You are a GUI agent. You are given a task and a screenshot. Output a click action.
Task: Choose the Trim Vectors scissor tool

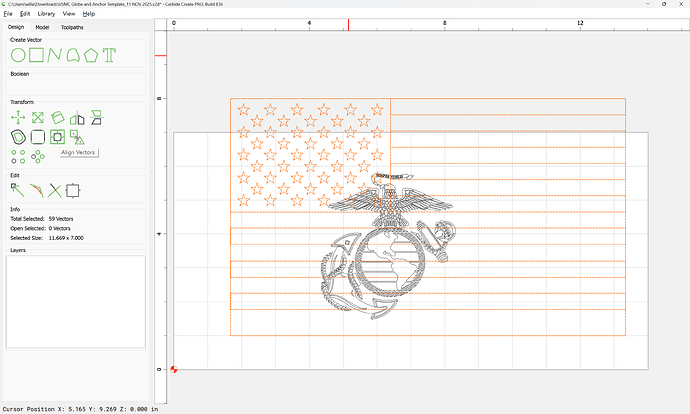[55, 189]
